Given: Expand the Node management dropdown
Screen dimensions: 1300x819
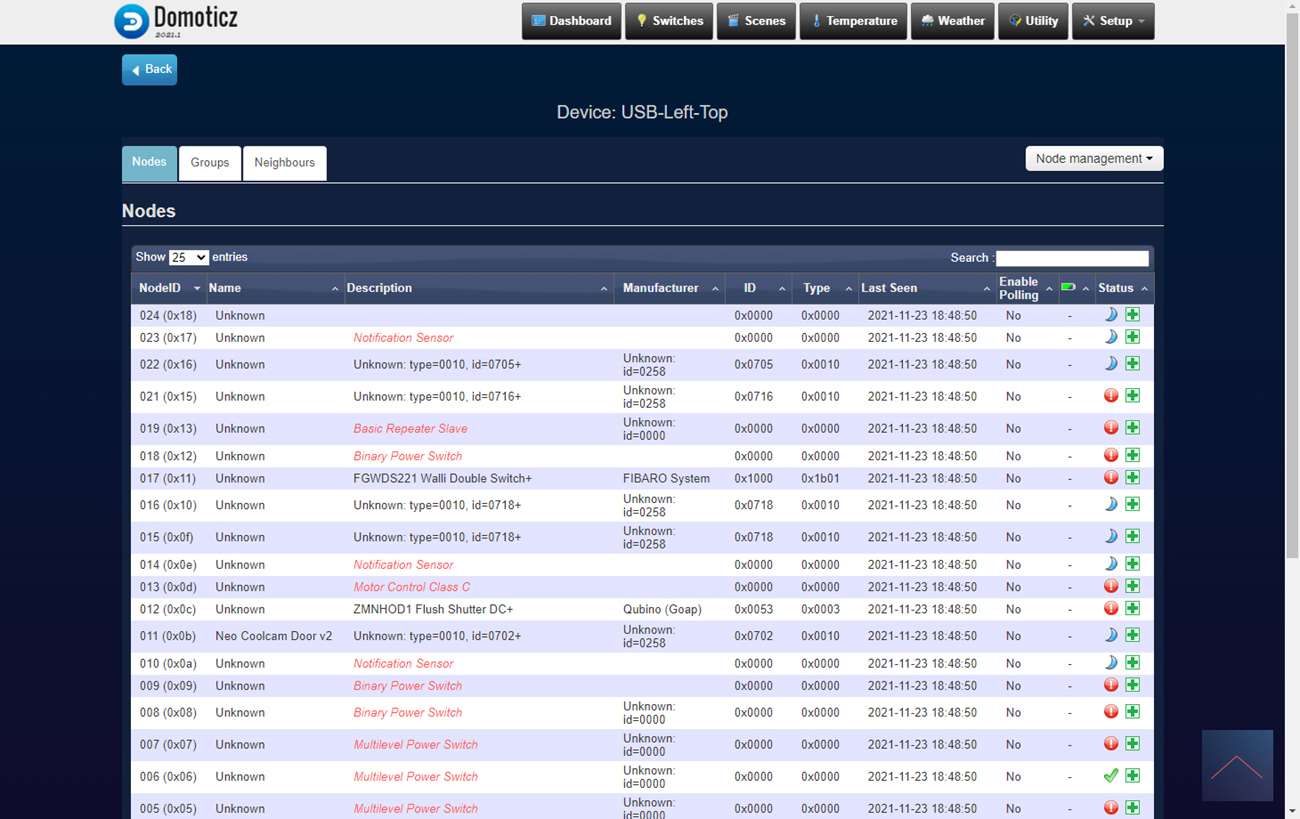Looking at the screenshot, I should (1094, 159).
